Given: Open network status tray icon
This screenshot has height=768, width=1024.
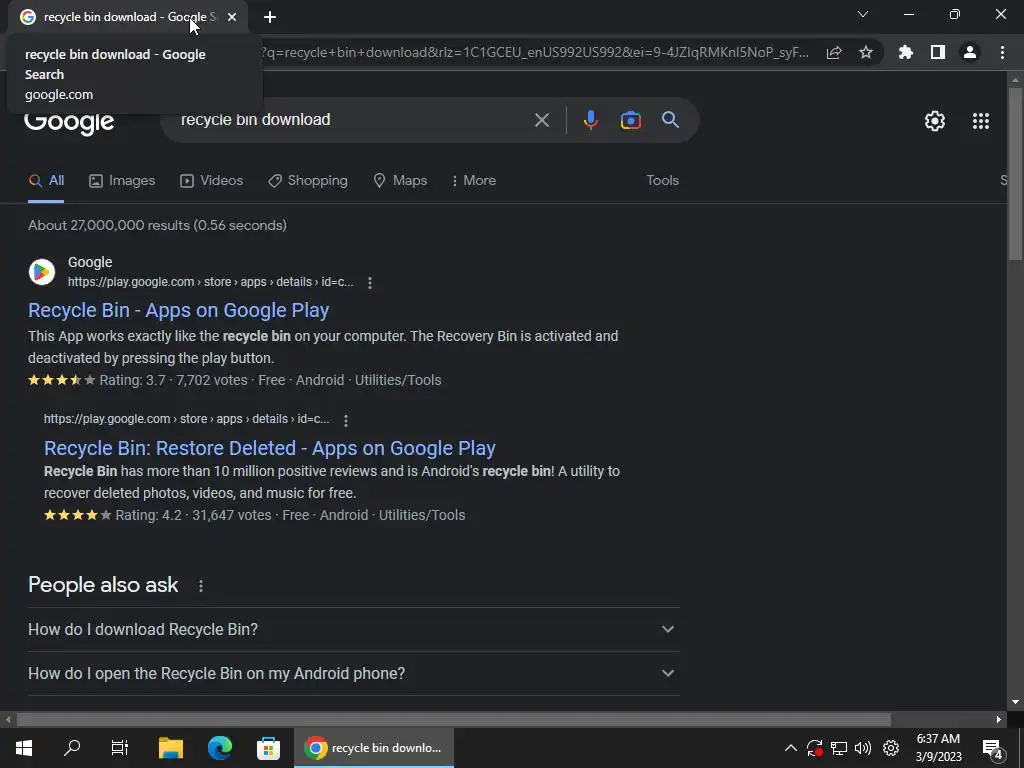Looking at the screenshot, I should click(839, 748).
